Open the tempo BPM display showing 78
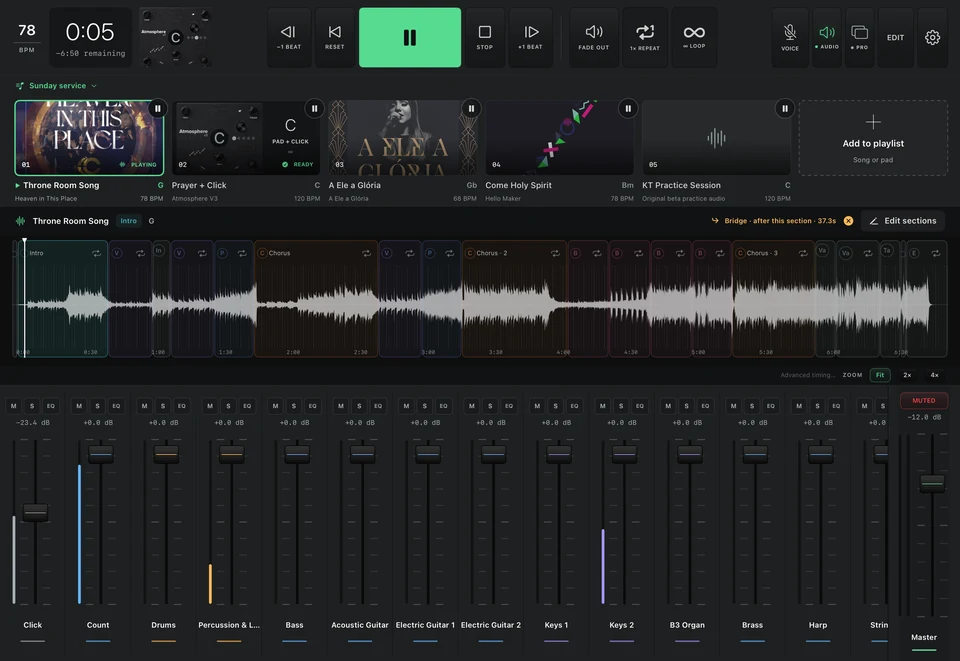 click(26, 37)
